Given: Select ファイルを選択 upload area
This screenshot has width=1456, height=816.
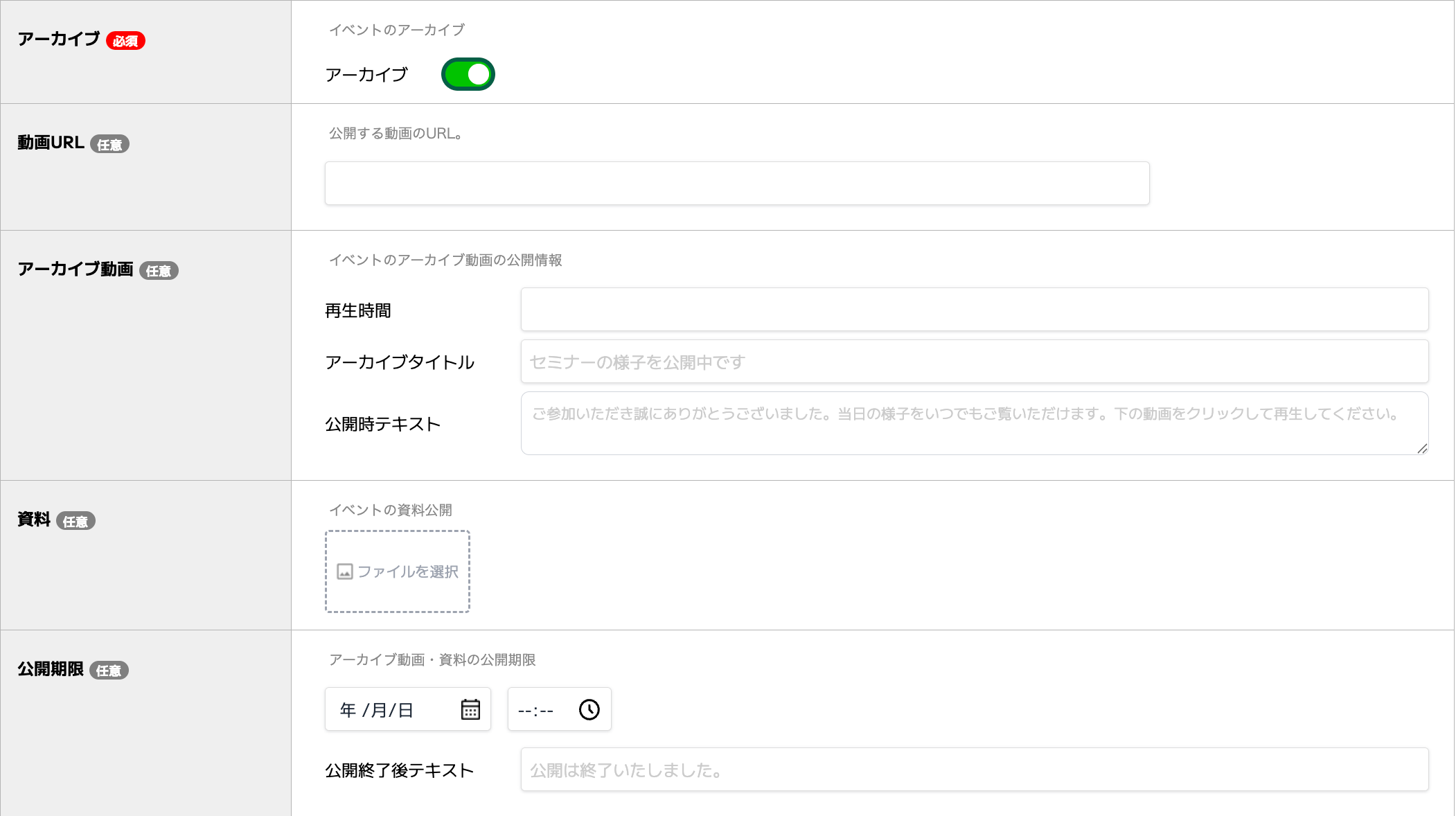Looking at the screenshot, I should coord(398,571).
